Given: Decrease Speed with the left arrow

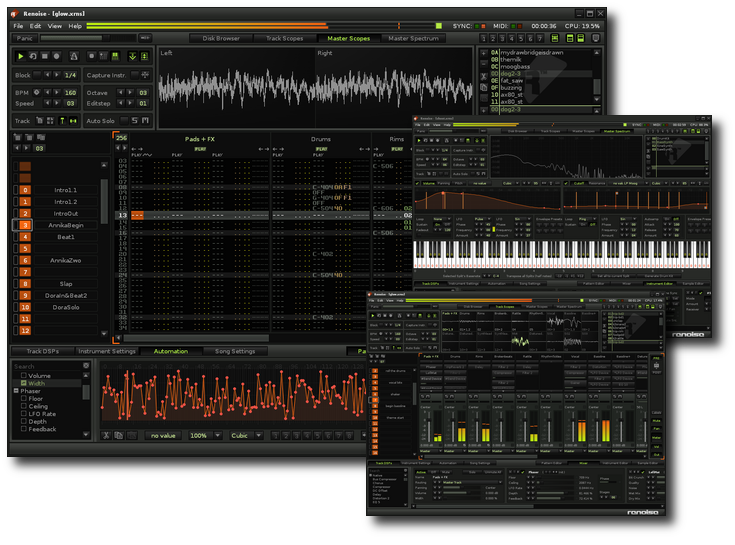Looking at the screenshot, I should click(47, 103).
